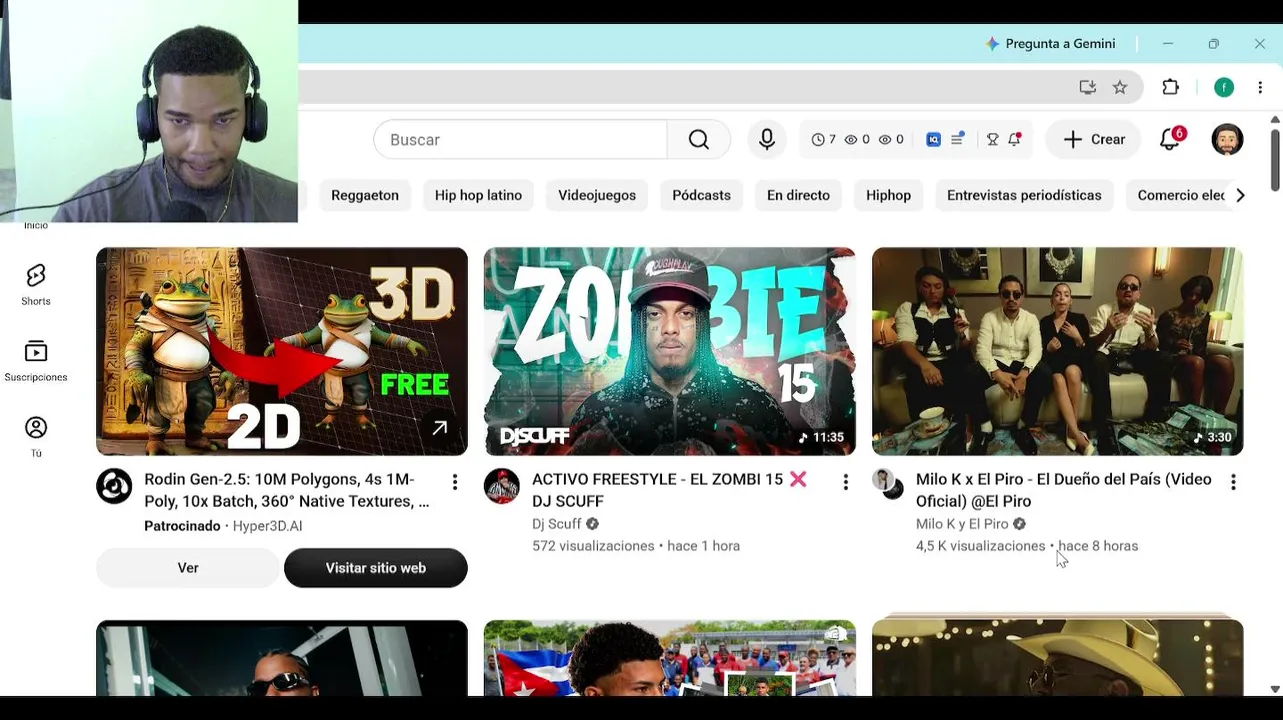Open Shorts in the sidebar

(36, 285)
